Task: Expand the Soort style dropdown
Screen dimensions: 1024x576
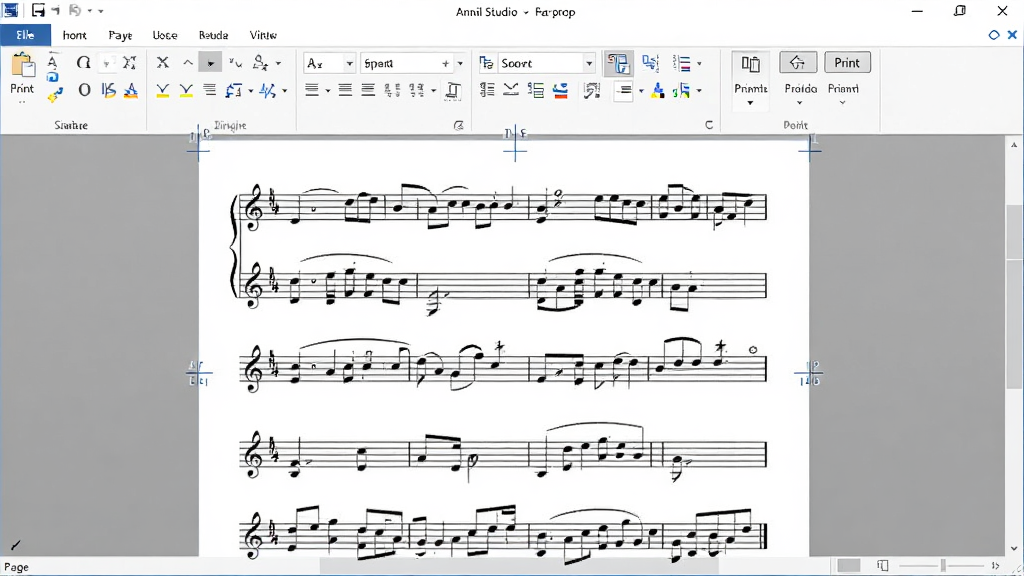Action: (589, 63)
